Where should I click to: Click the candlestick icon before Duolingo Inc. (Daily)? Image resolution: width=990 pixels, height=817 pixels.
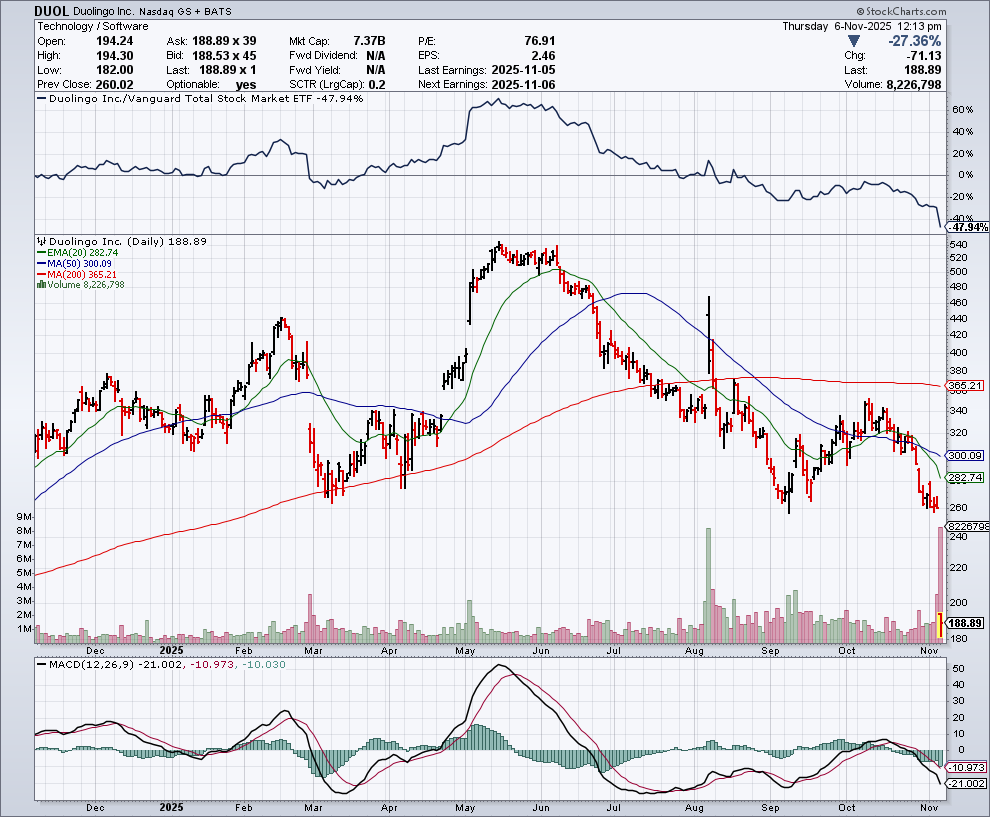[x=40, y=242]
